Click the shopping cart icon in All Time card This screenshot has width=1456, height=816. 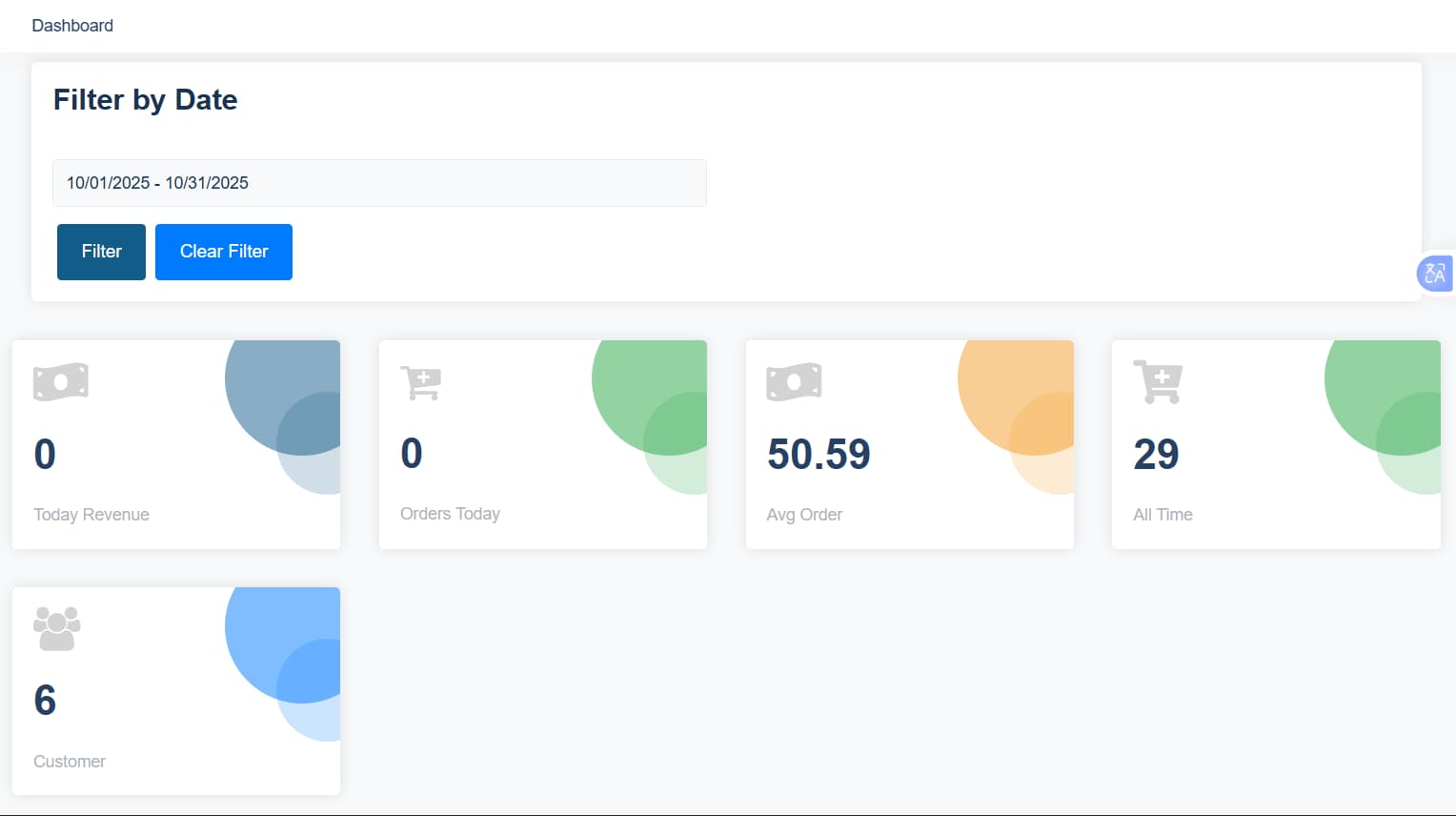tap(1158, 382)
